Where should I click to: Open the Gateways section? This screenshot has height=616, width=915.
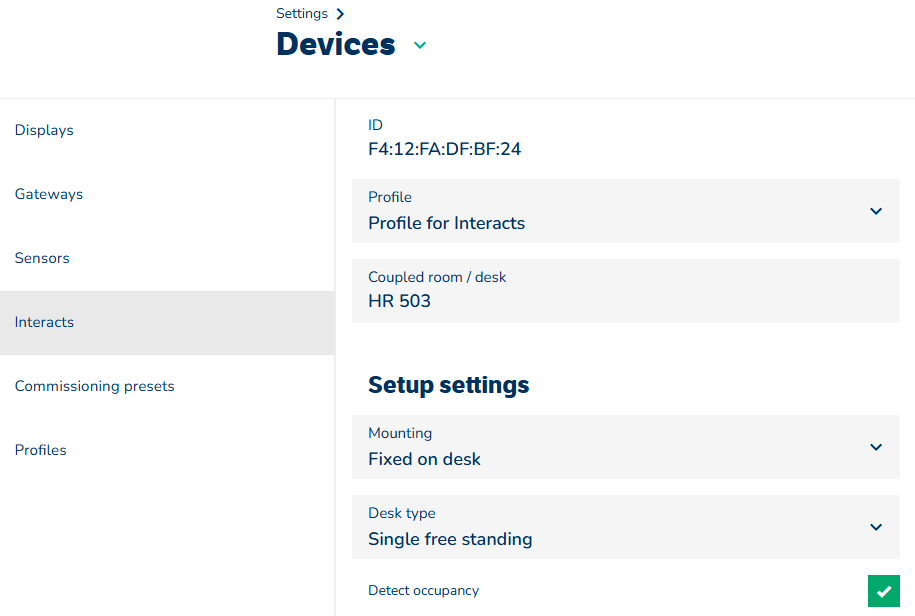pyautogui.click(x=49, y=194)
